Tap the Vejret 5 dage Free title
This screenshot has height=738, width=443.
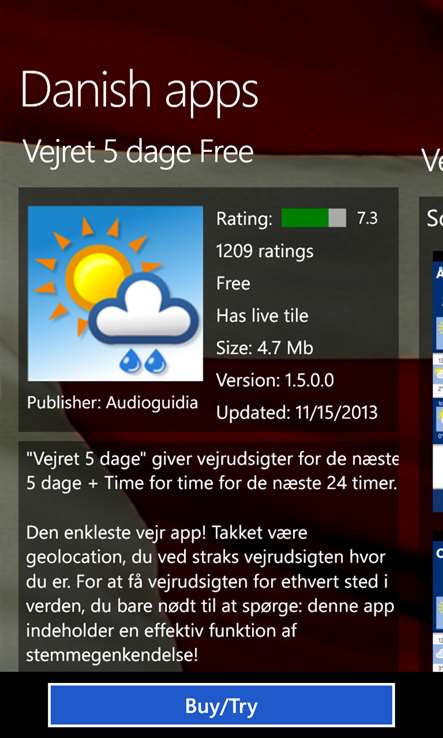click(138, 152)
